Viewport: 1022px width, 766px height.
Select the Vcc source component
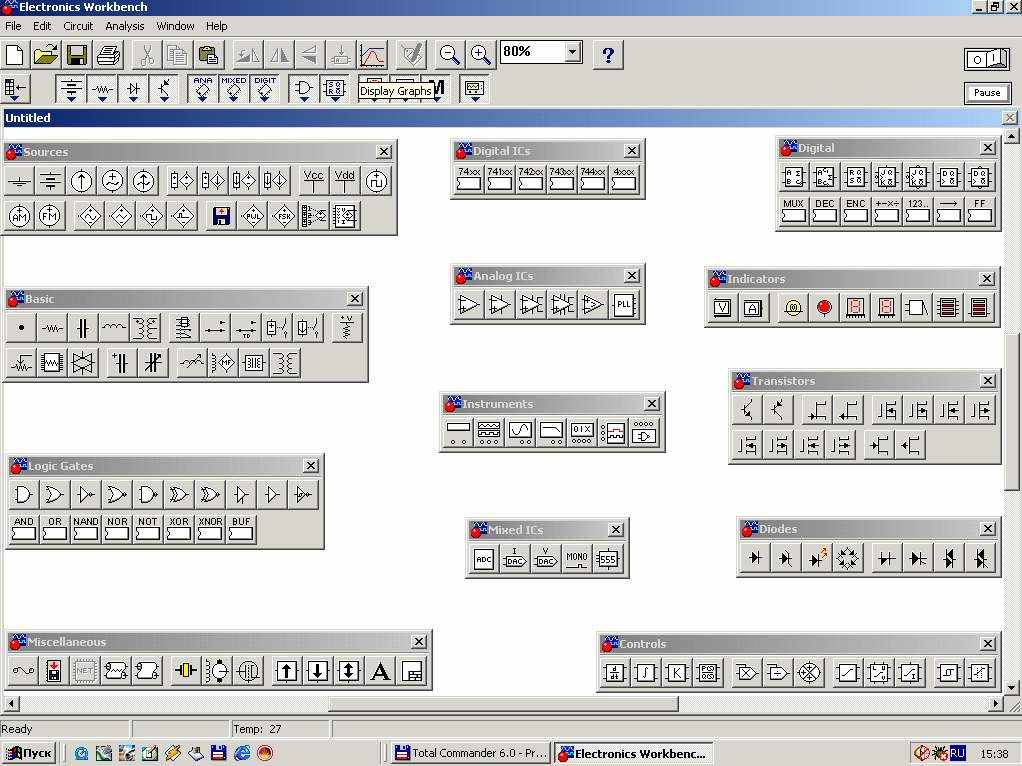click(314, 181)
